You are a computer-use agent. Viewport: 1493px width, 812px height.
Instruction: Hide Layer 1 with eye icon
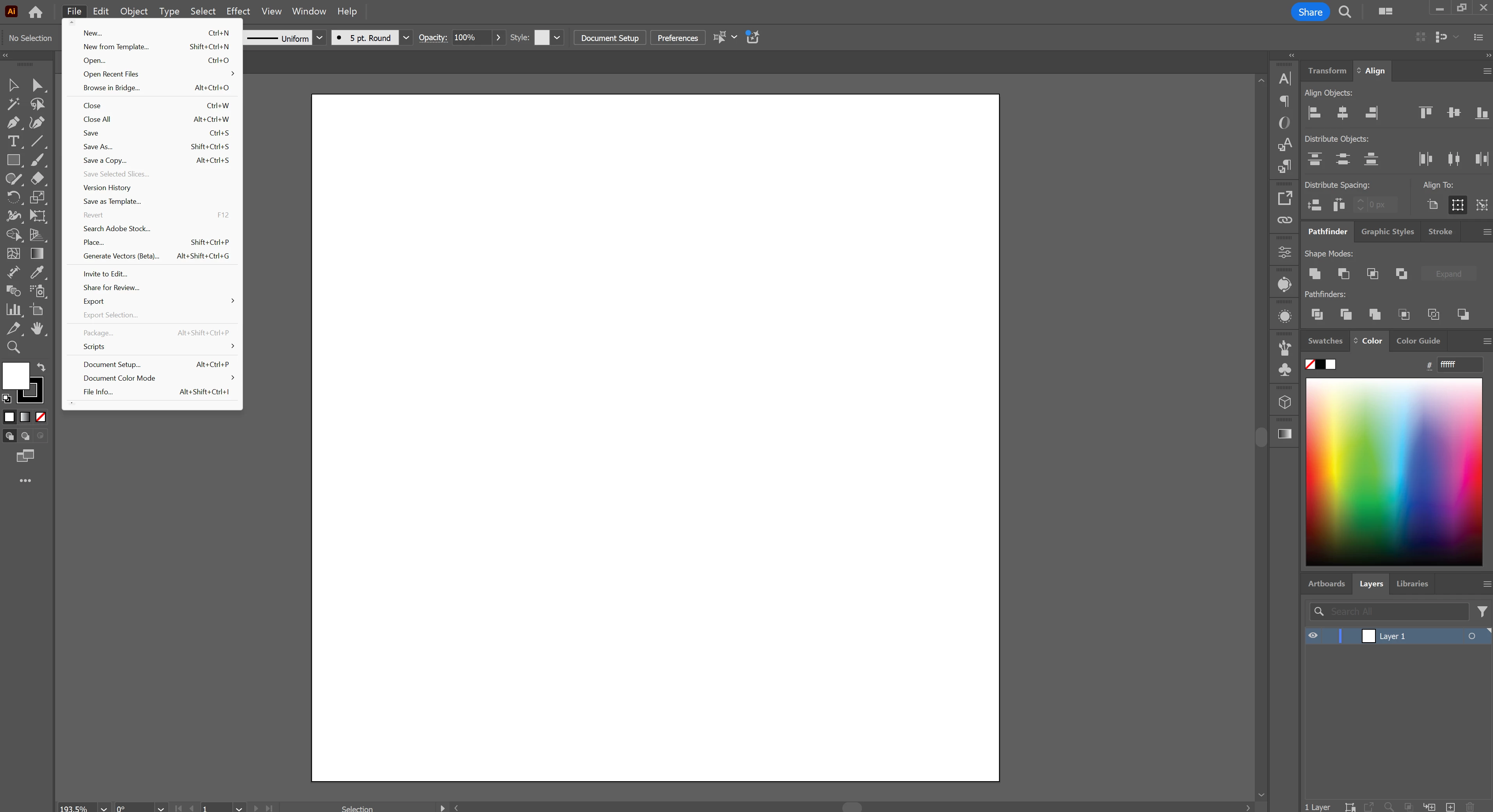tap(1313, 636)
